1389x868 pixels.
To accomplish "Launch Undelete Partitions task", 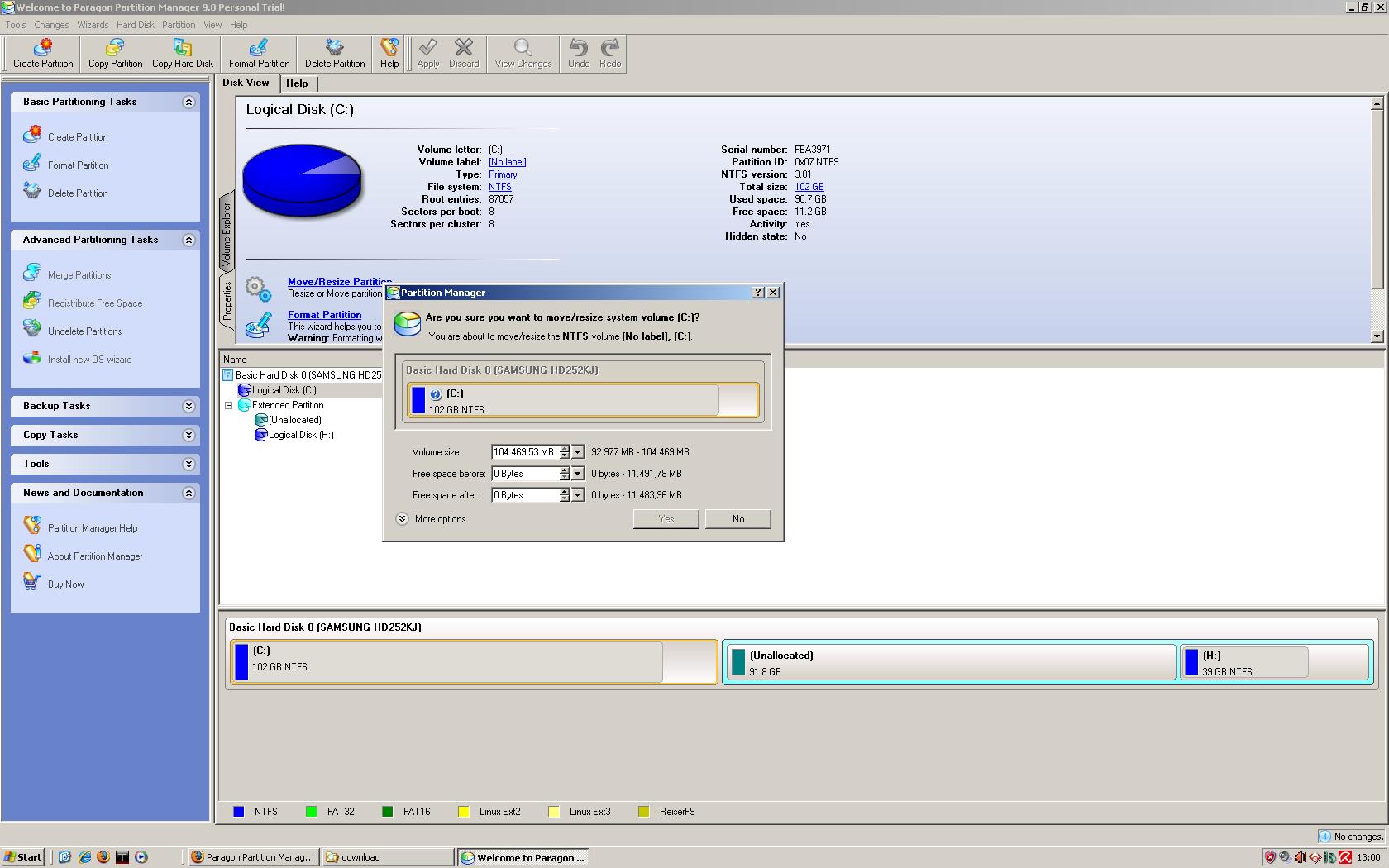I will click(73, 330).
